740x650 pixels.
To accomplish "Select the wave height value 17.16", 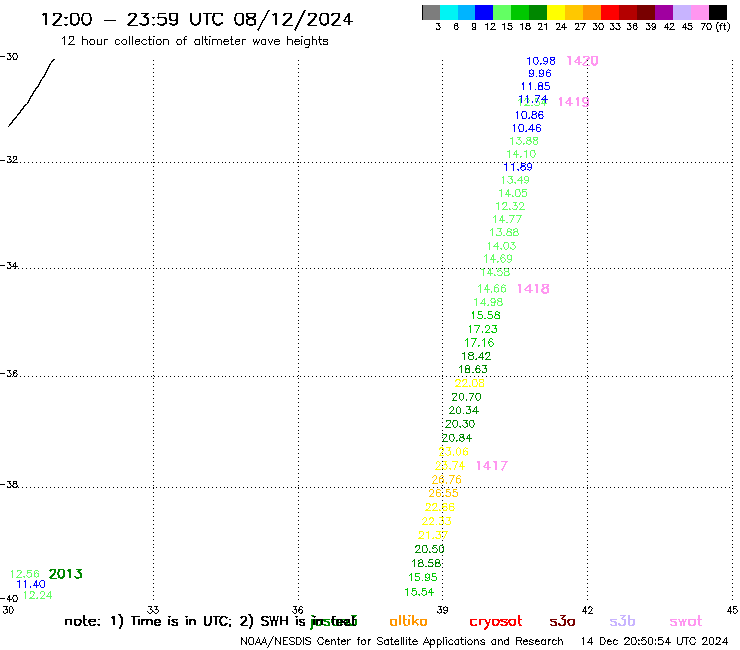I will (x=479, y=343).
